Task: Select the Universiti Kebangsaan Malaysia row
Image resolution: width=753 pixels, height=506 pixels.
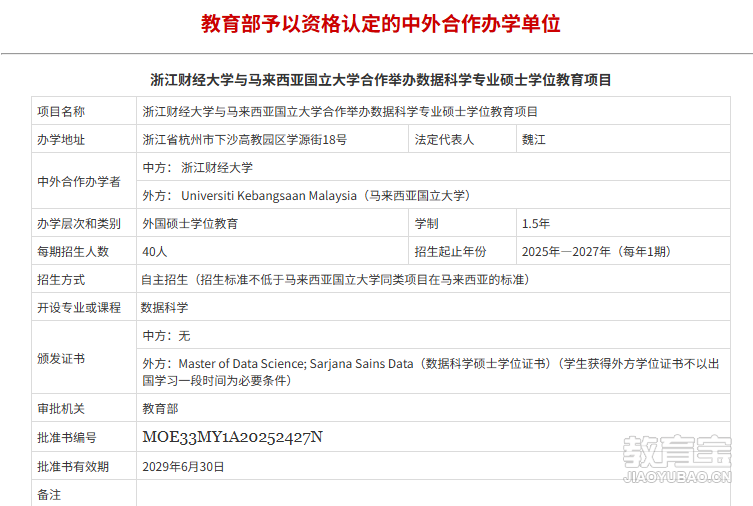Action: [x=433, y=195]
